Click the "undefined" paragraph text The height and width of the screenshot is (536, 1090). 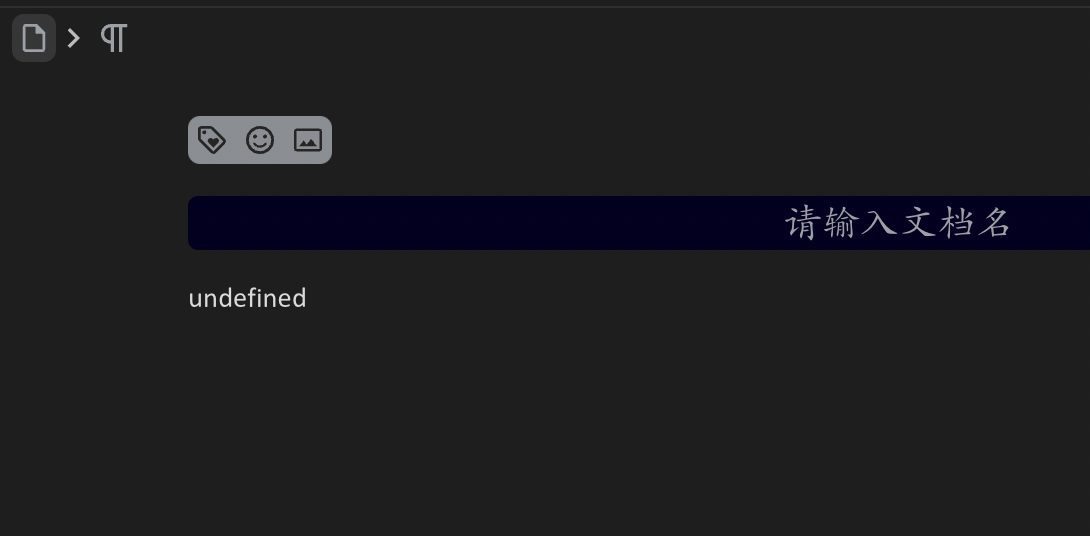[x=247, y=298]
